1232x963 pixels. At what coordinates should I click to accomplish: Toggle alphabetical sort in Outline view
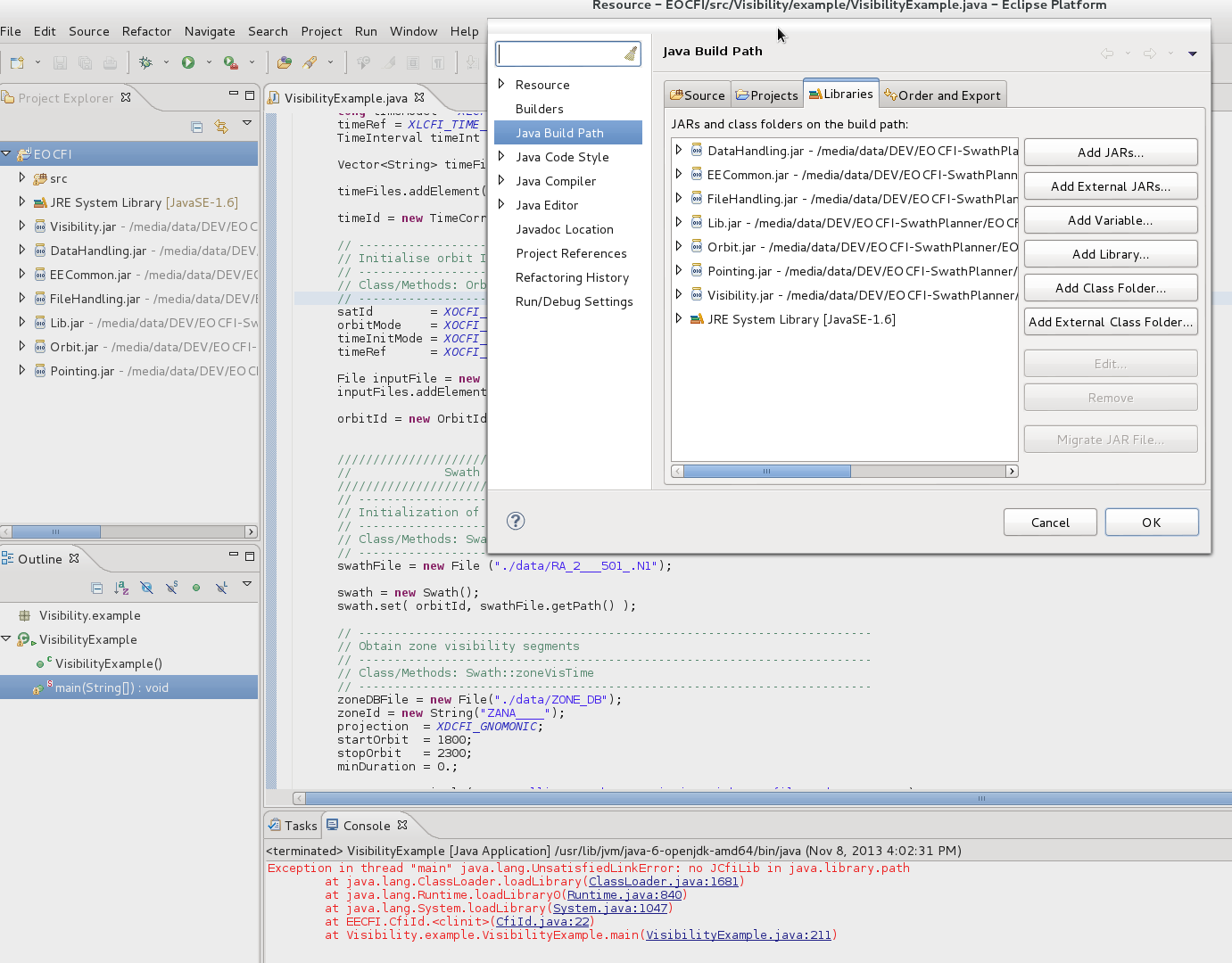[121, 588]
